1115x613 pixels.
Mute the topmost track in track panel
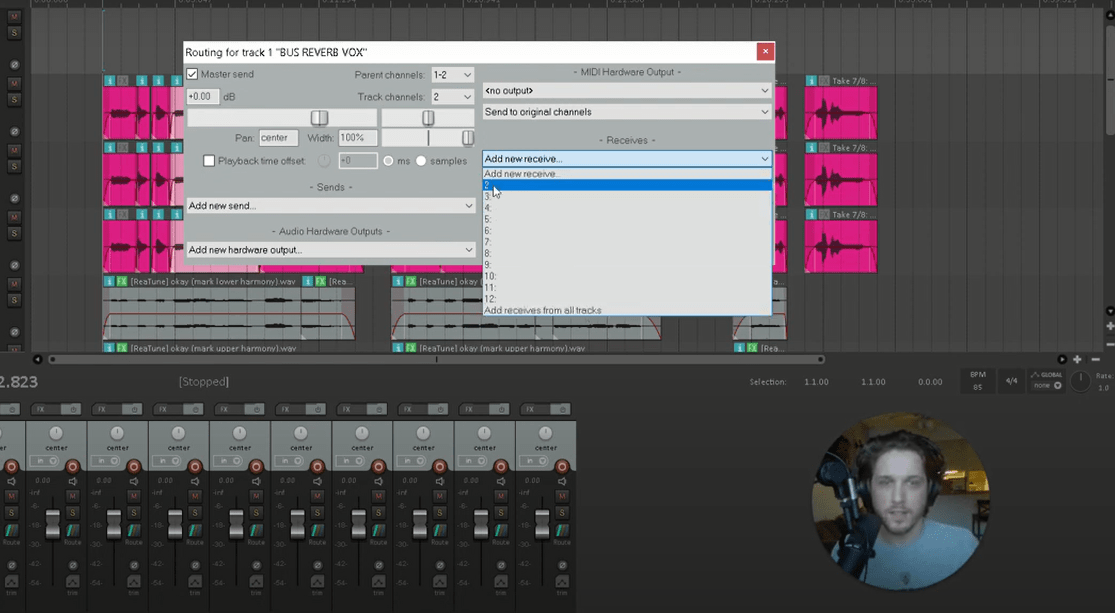(14, 16)
